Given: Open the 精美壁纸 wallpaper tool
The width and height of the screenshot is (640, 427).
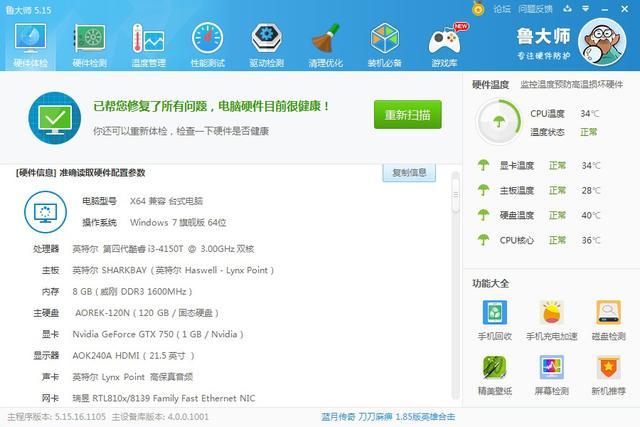Looking at the screenshot, I should tap(494, 374).
